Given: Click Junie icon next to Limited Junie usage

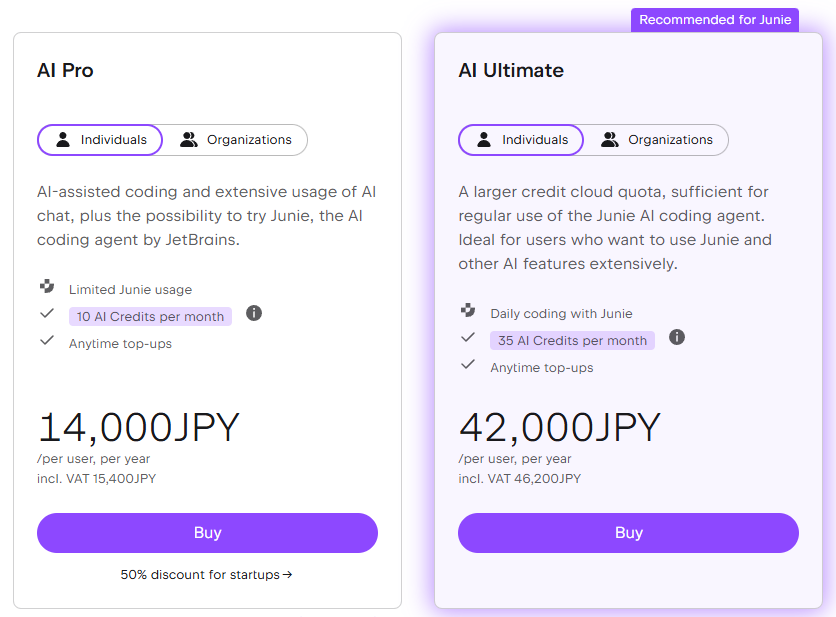Looking at the screenshot, I should 47,286.
